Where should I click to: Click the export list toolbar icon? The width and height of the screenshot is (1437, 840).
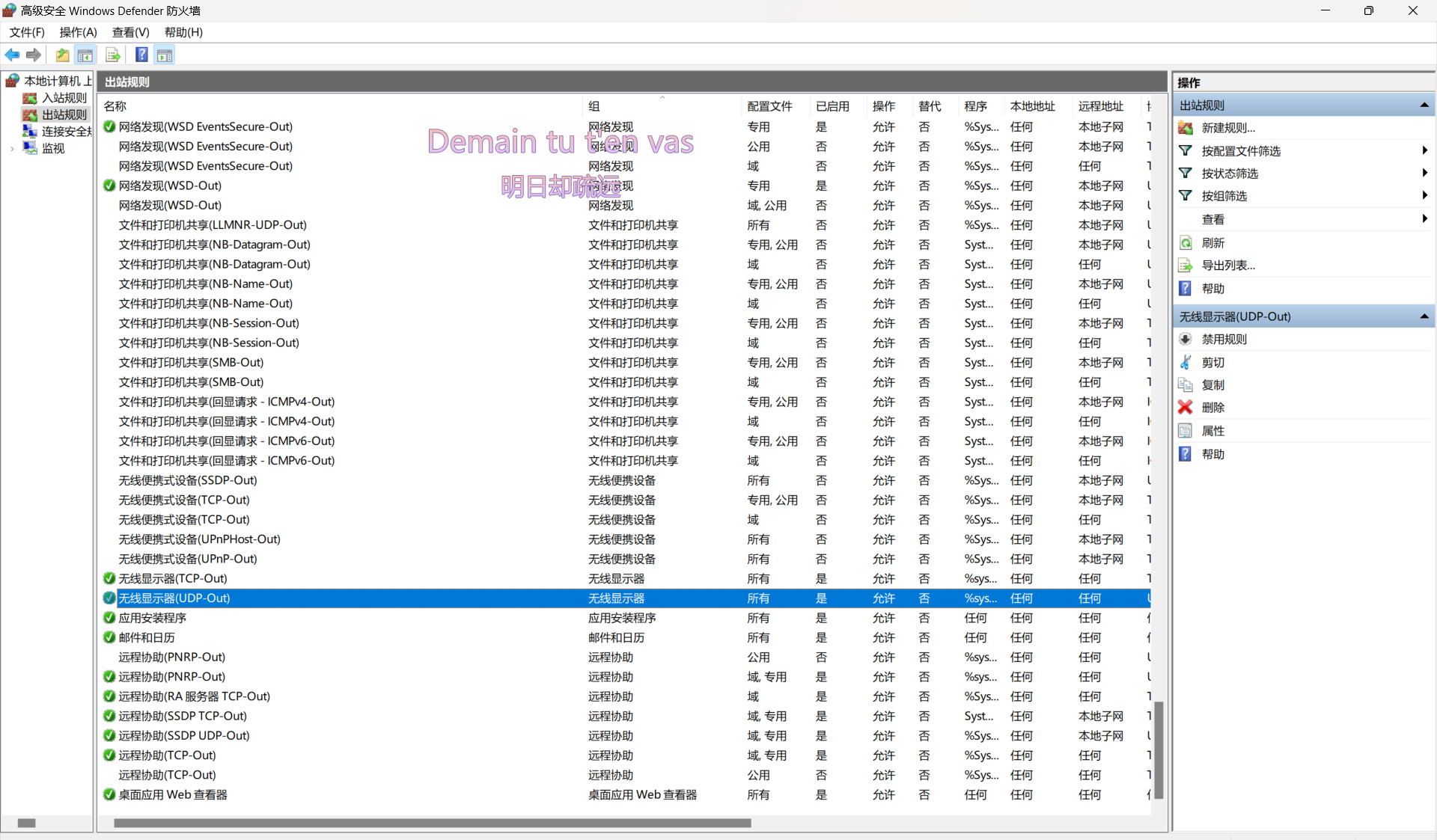click(x=113, y=55)
